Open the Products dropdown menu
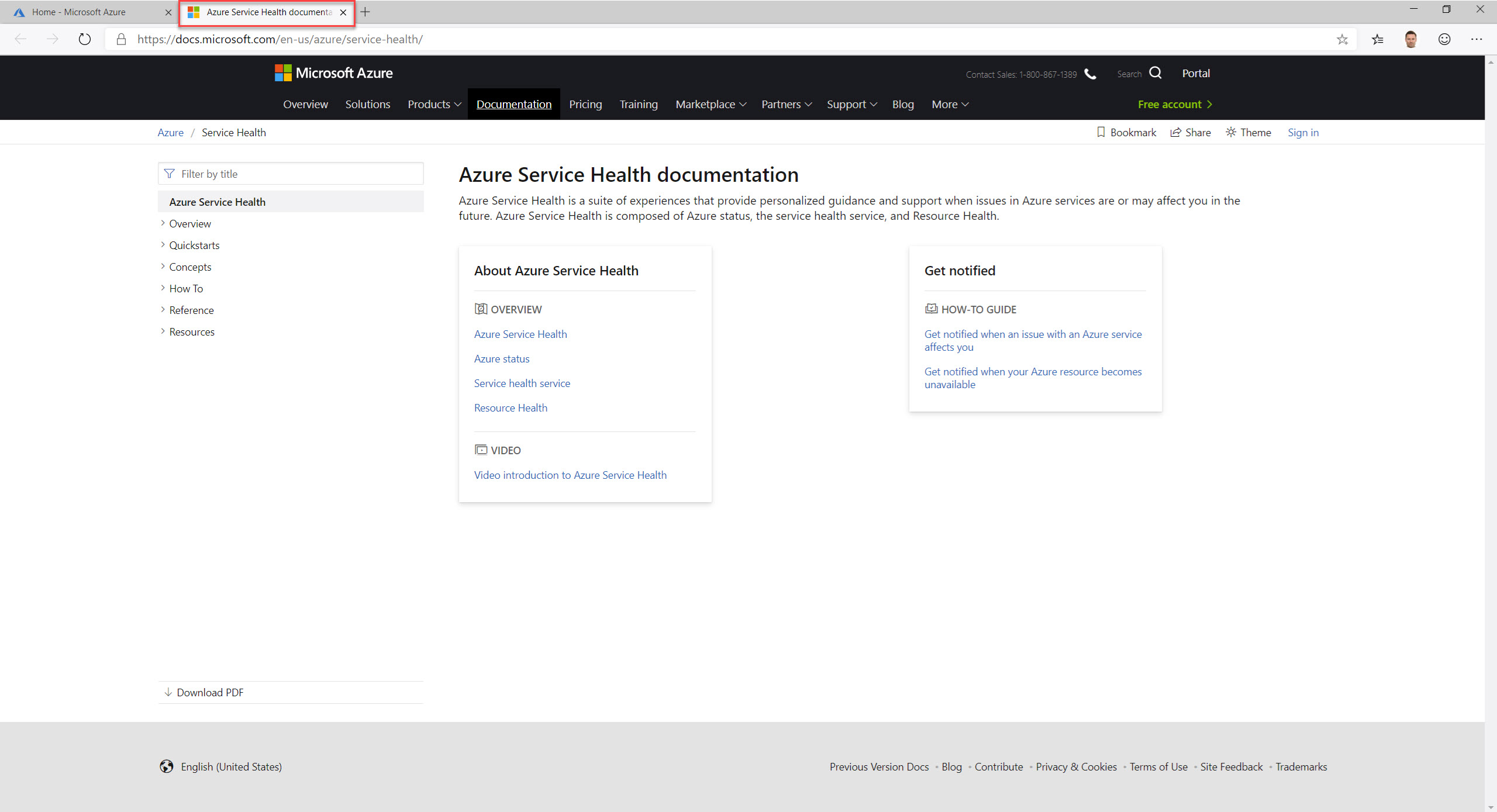Viewport: 1497px width, 812px height. point(434,104)
